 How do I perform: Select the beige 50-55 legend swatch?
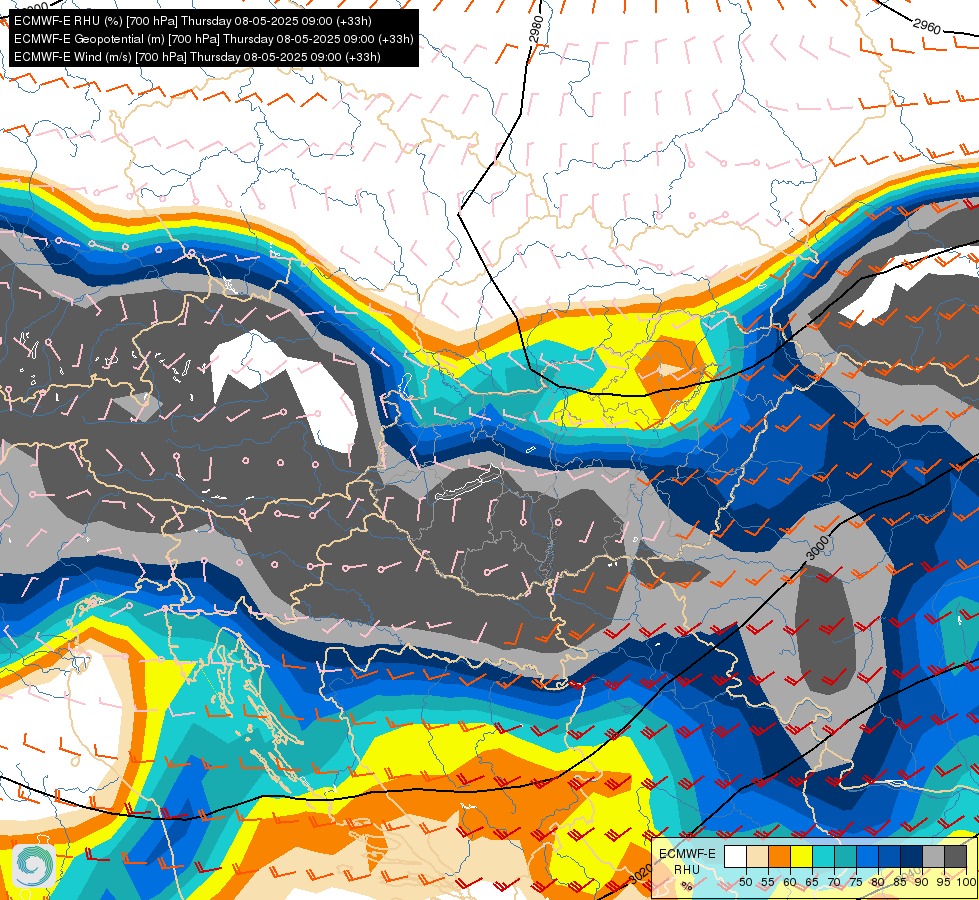pyautogui.click(x=757, y=856)
